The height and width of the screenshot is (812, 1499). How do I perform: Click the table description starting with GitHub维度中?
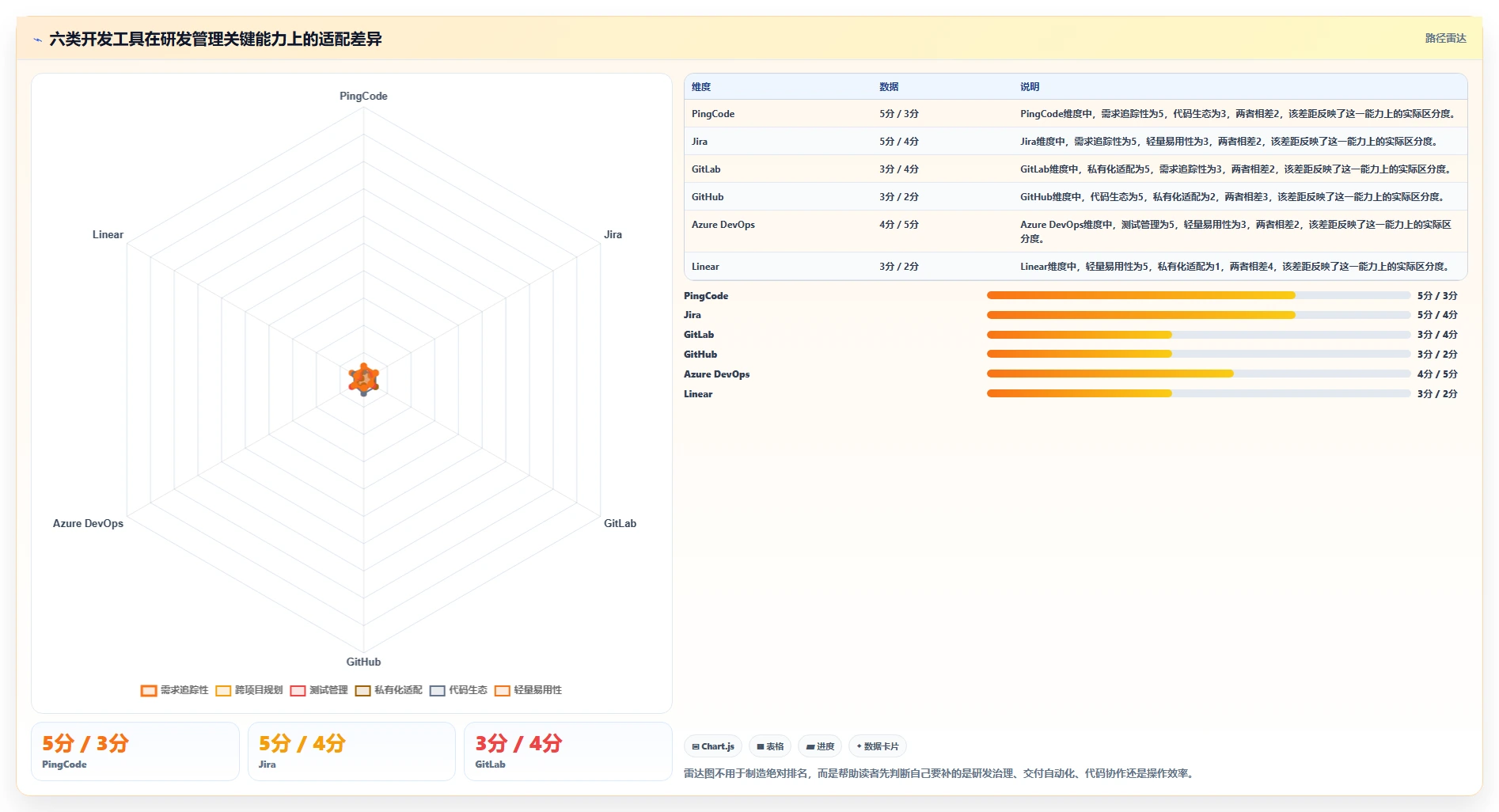pos(1233,197)
